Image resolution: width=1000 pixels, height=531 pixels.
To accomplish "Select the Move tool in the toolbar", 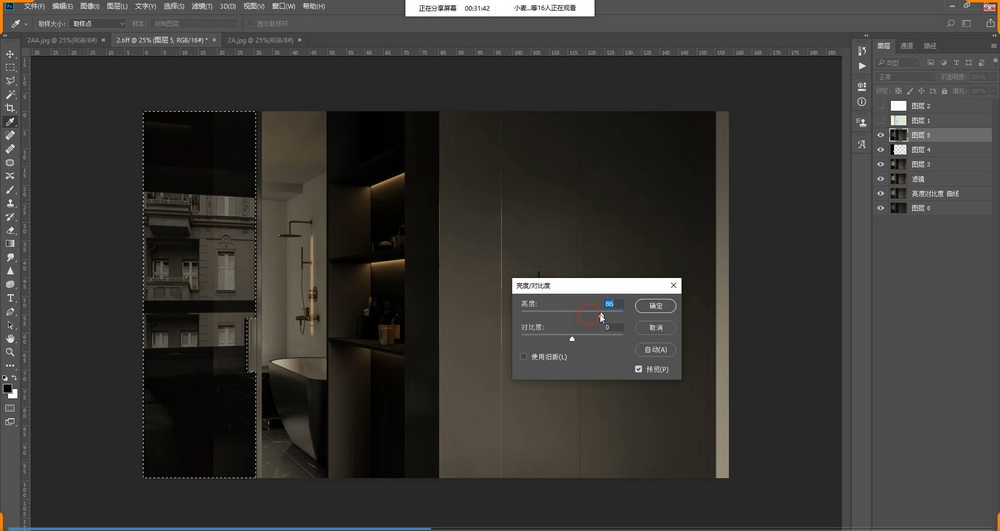I will tap(10, 53).
